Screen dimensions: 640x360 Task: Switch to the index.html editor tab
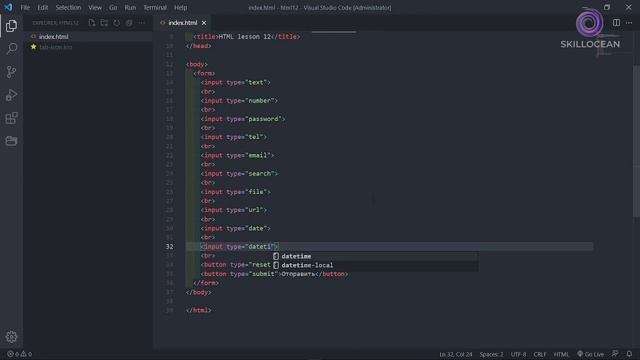click(x=182, y=23)
